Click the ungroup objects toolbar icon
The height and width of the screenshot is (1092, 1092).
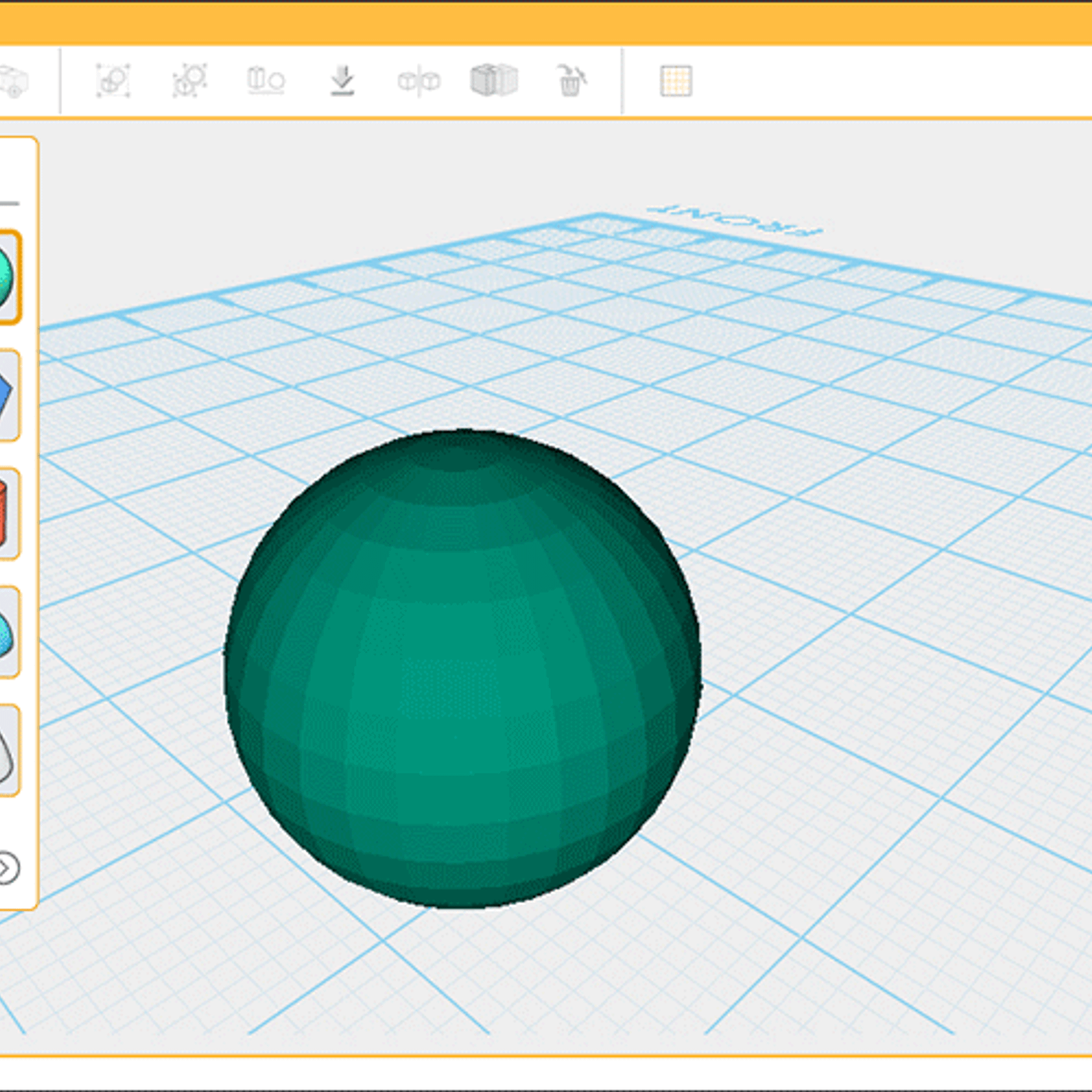(x=190, y=81)
